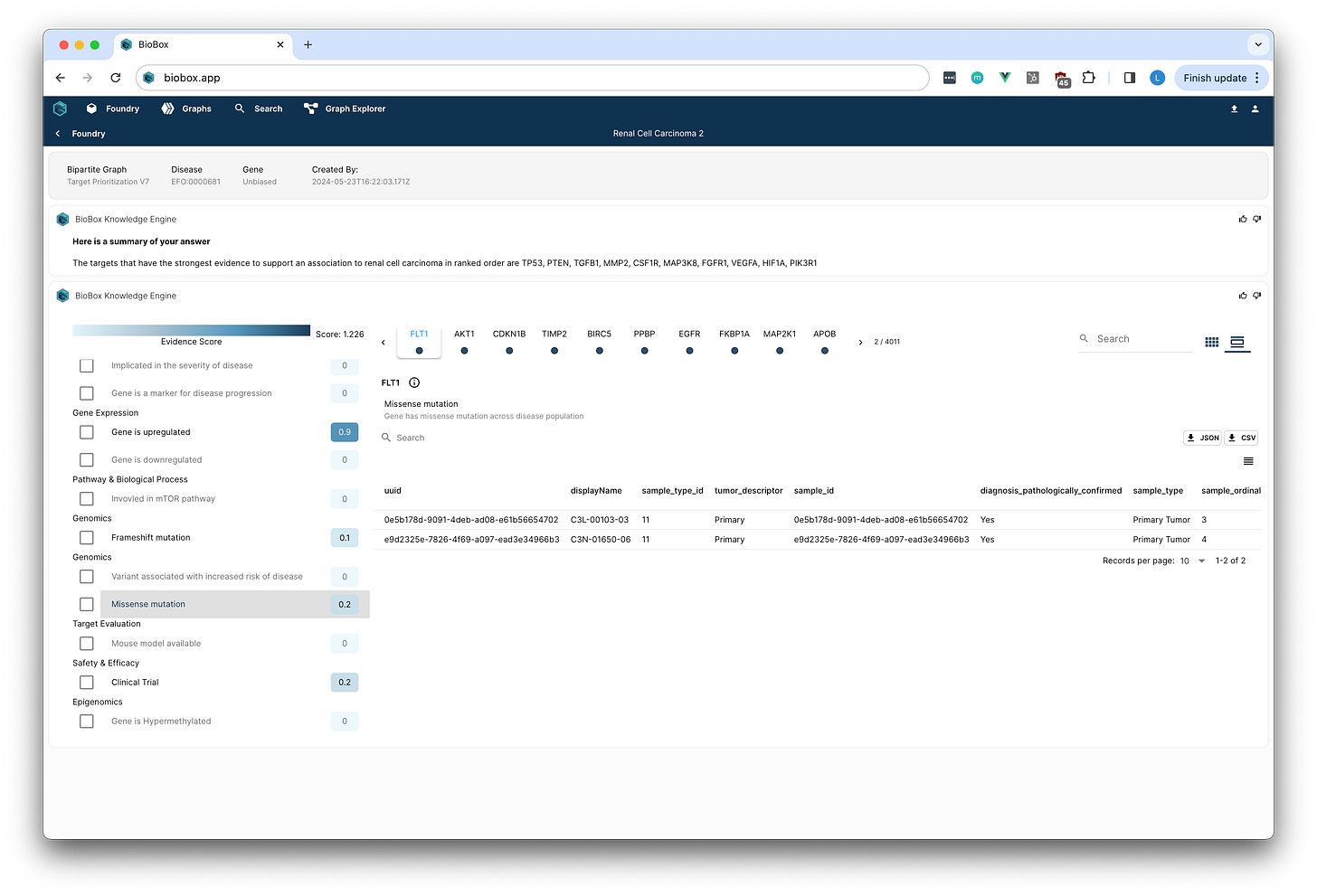
Task: Reload the browser page
Action: [116, 78]
